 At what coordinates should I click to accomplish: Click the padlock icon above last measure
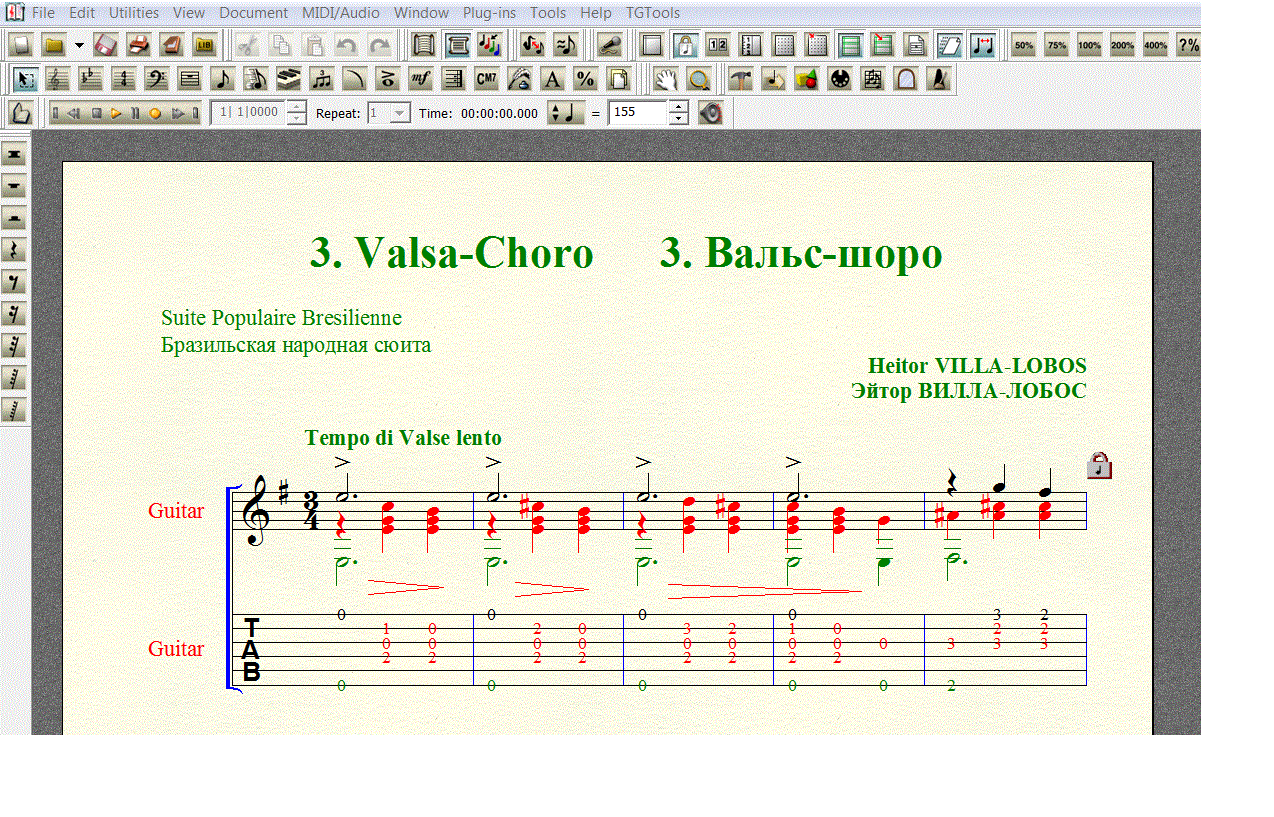[1099, 466]
